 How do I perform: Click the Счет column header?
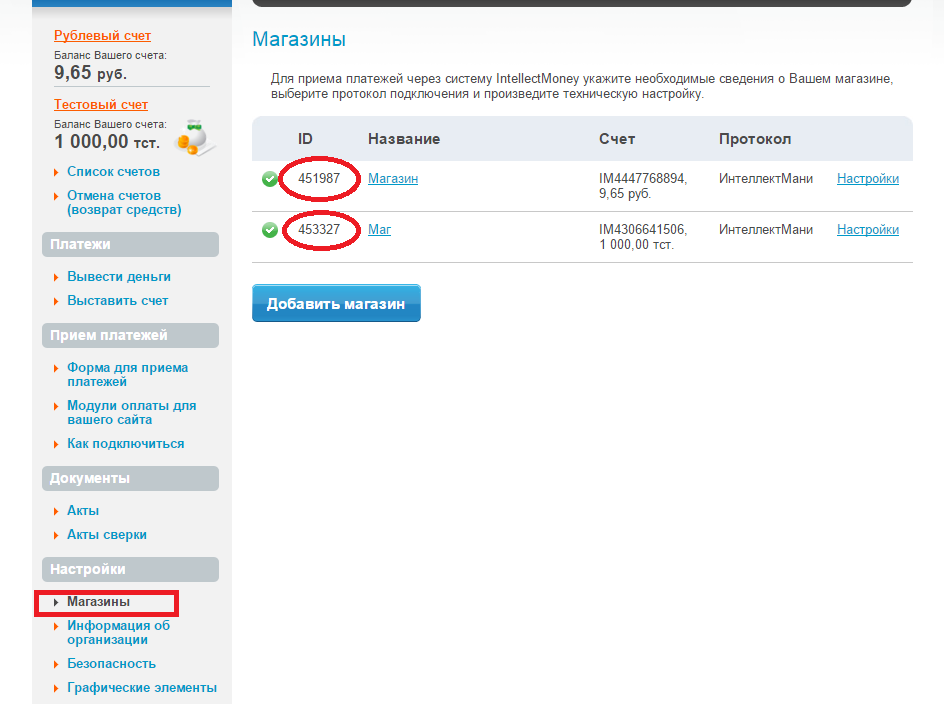616,139
